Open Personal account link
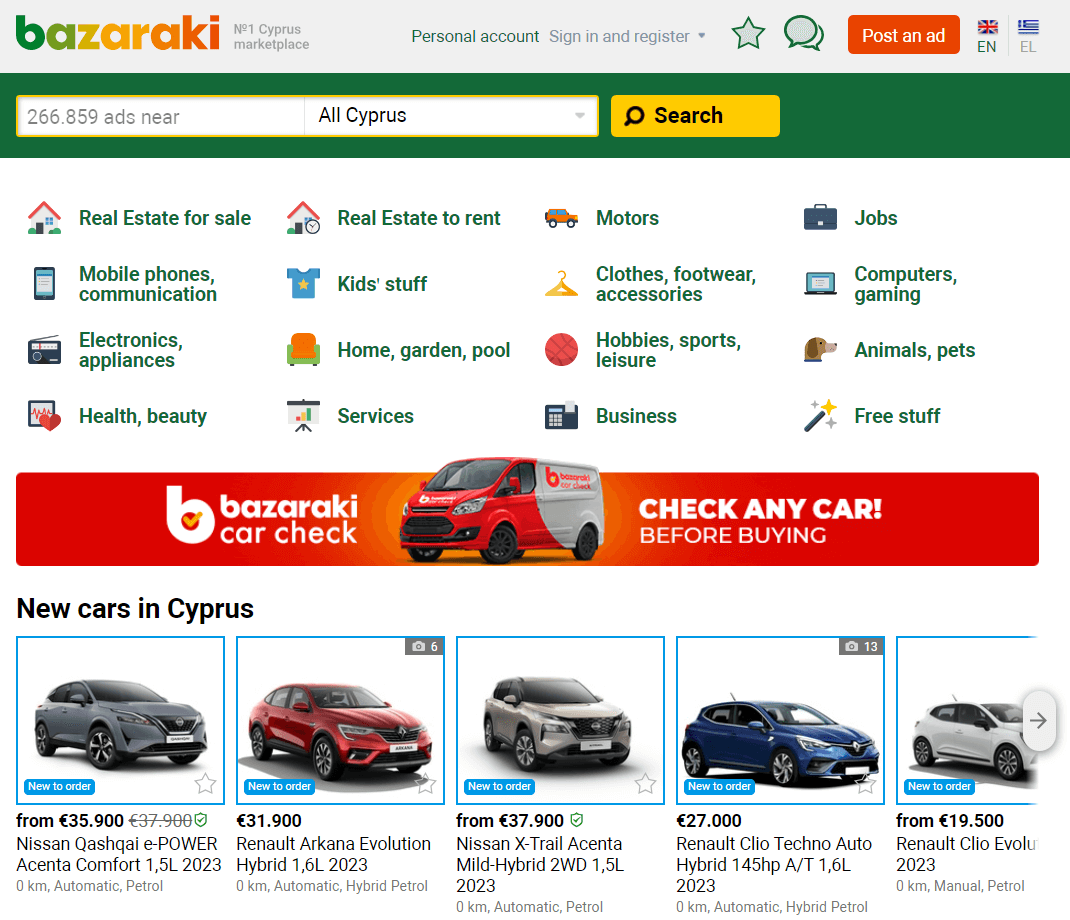 pyautogui.click(x=475, y=36)
